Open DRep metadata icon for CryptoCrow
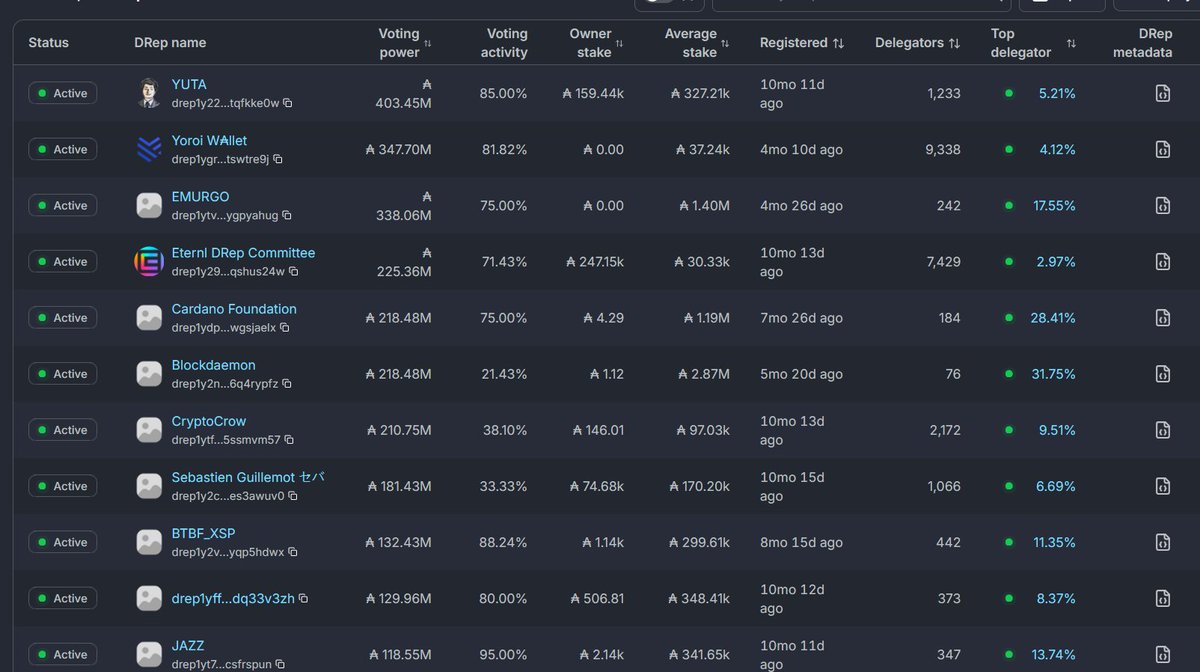This screenshot has width=1200, height=672. coord(1162,430)
